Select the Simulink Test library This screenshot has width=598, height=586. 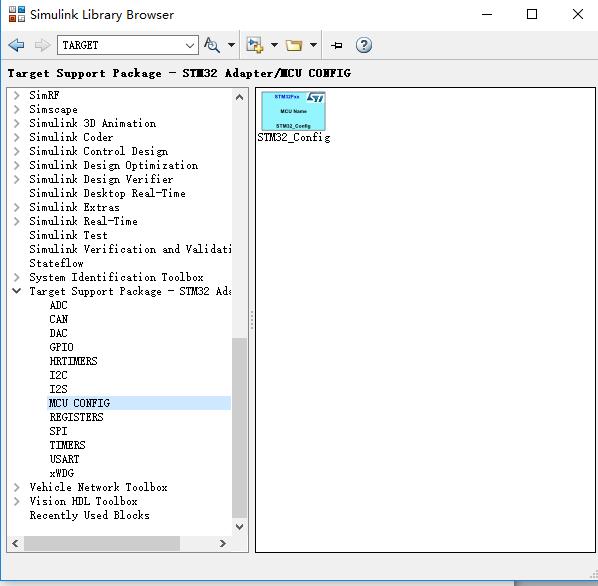[68, 235]
